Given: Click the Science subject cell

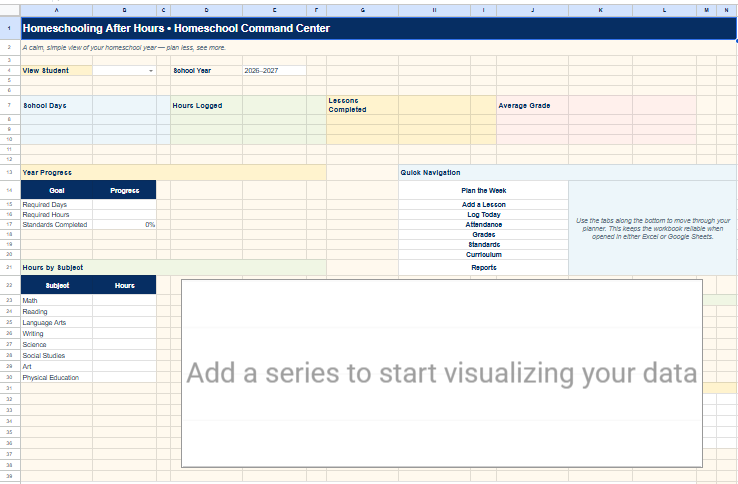Looking at the screenshot, I should click(56, 344).
